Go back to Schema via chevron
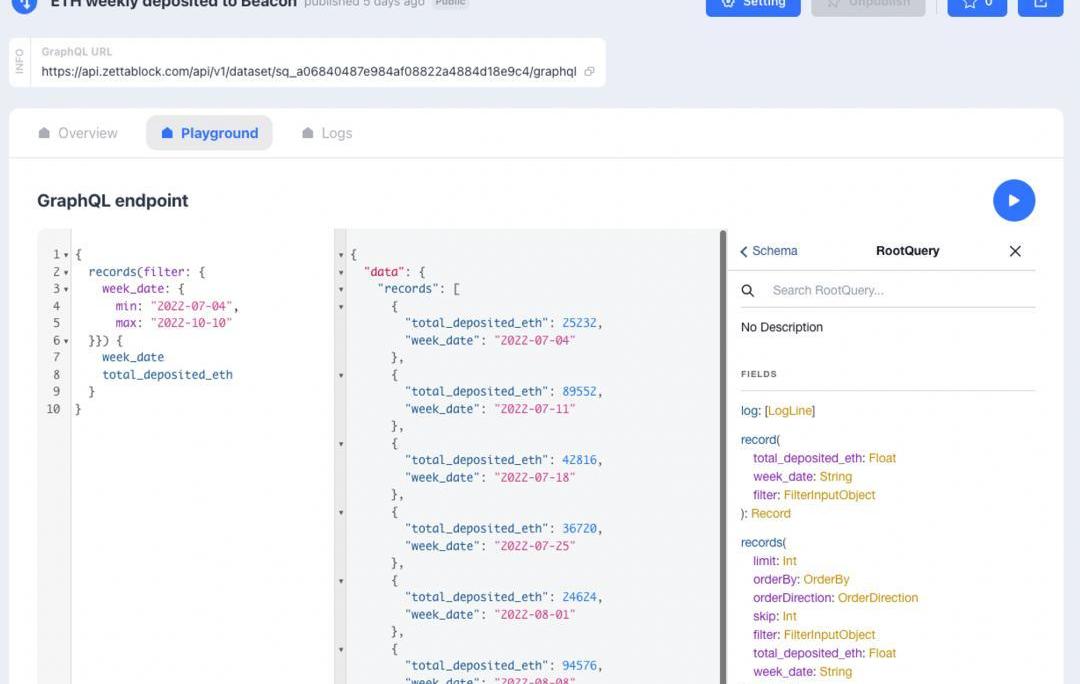Viewport: 1080px width, 684px height. click(745, 252)
